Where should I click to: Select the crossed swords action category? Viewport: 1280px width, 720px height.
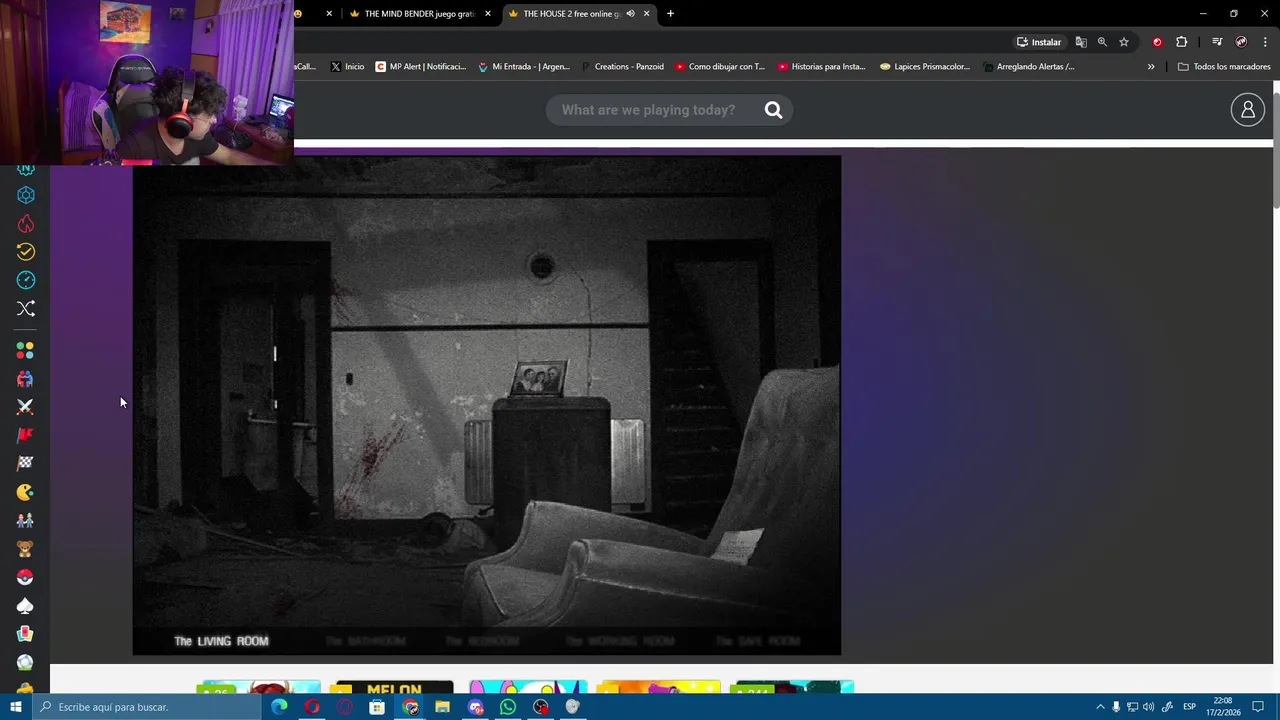[x=26, y=407]
